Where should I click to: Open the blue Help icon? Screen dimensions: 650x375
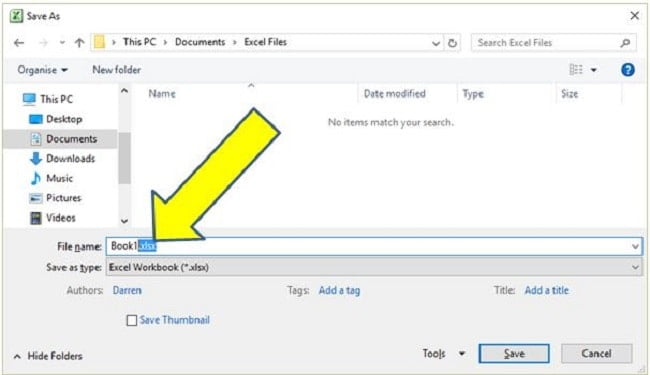(628, 70)
